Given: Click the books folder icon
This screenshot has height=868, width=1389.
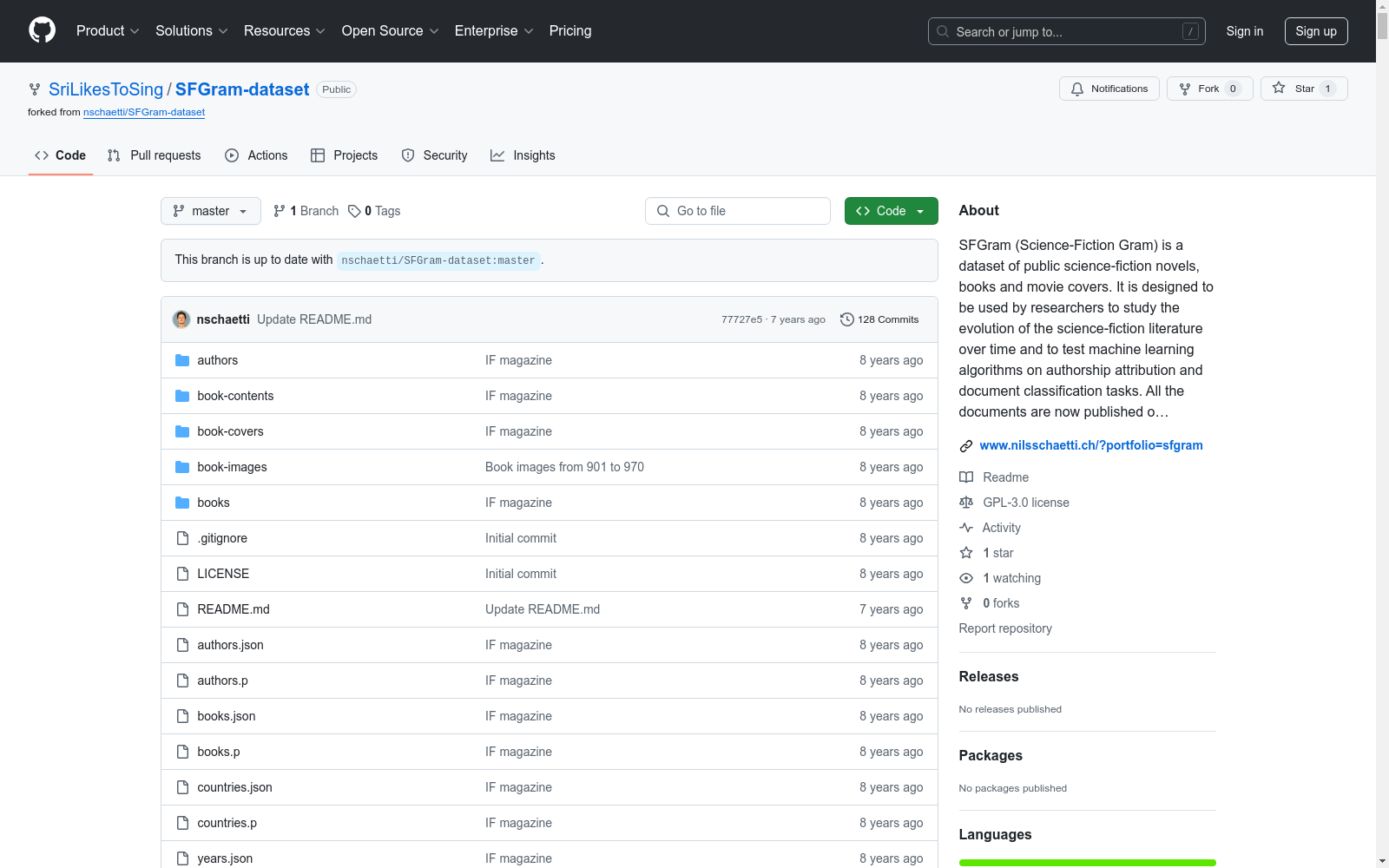Looking at the screenshot, I should pyautogui.click(x=182, y=503).
